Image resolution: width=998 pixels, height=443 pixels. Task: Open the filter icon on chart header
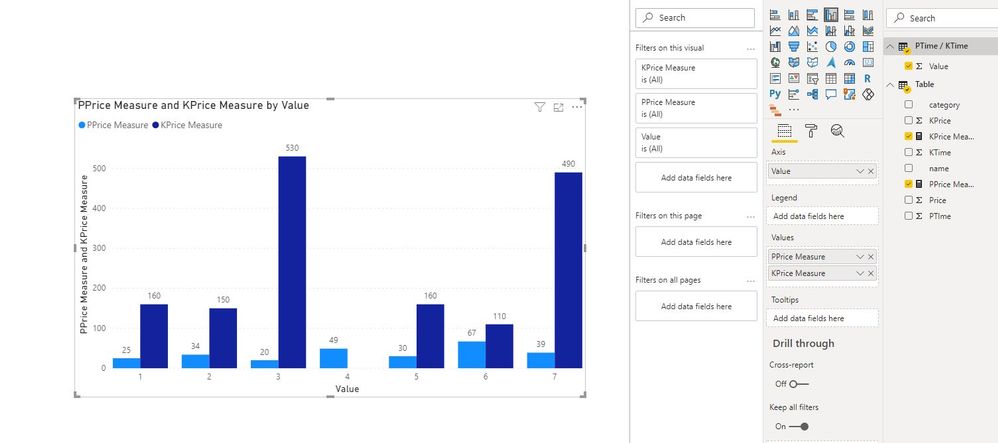click(x=540, y=108)
